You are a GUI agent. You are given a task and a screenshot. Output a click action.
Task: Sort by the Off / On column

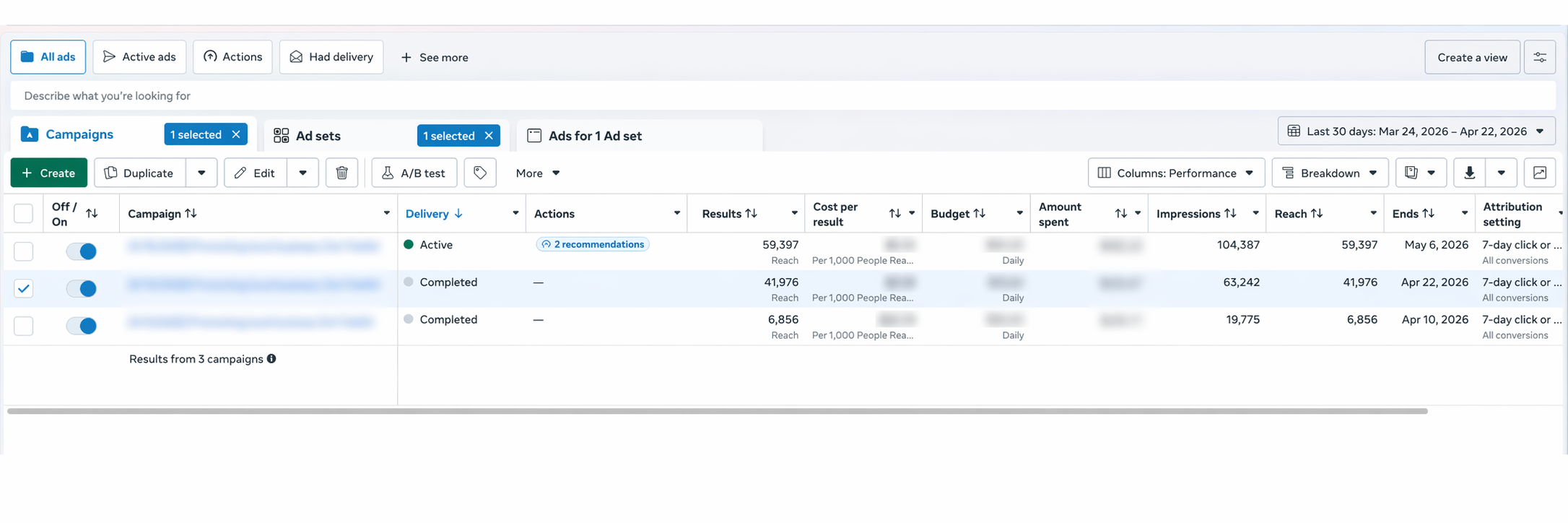92,213
